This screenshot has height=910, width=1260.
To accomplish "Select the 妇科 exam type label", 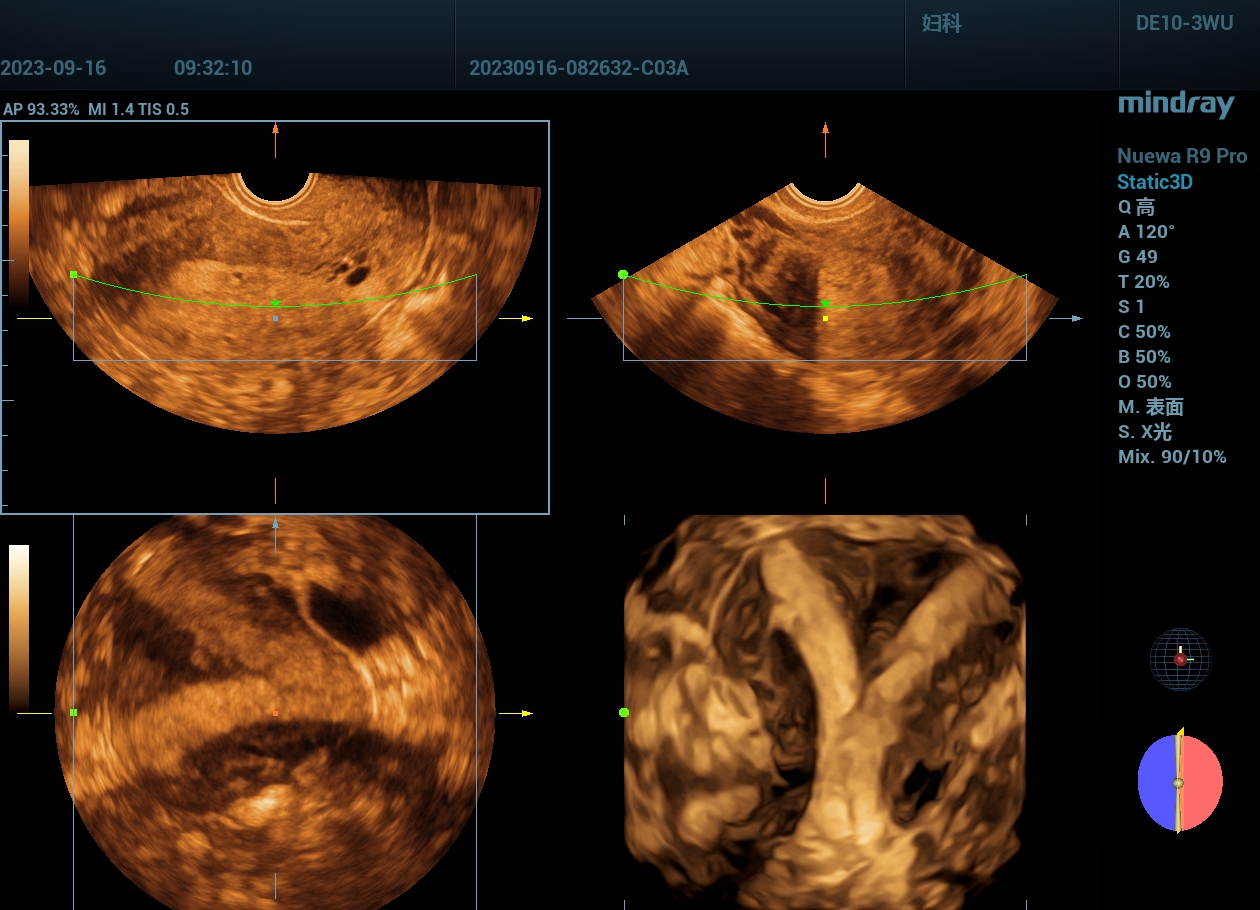I will point(941,24).
